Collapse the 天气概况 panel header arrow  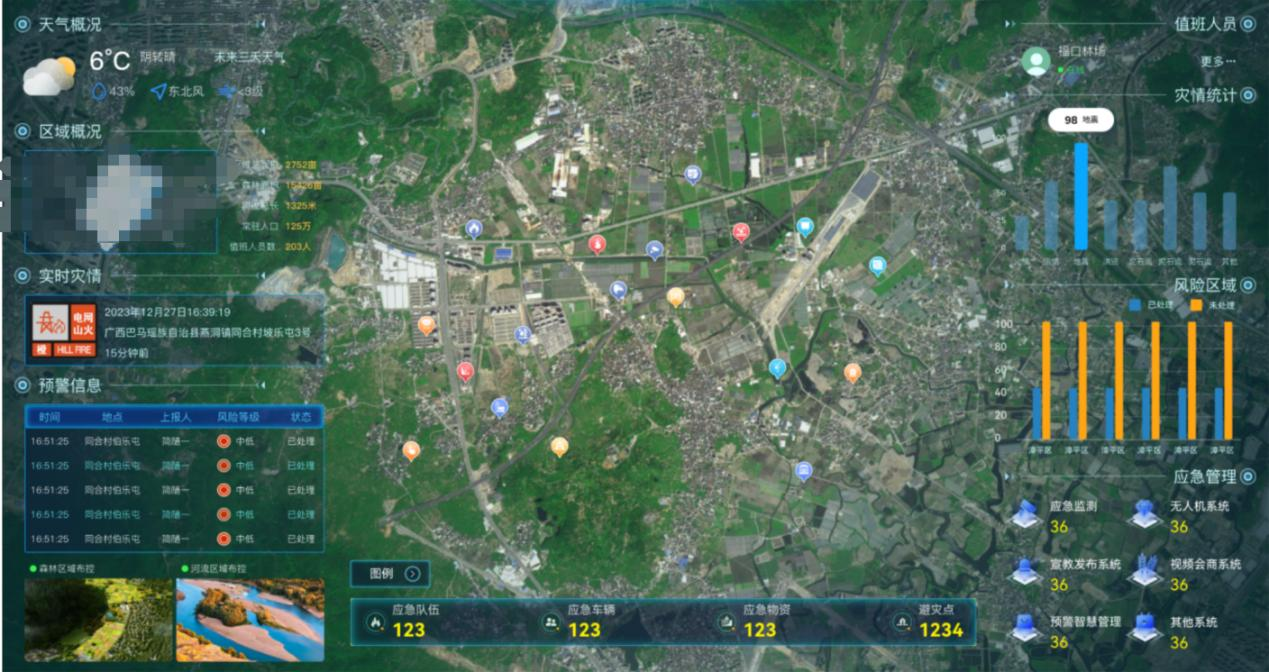261,23
